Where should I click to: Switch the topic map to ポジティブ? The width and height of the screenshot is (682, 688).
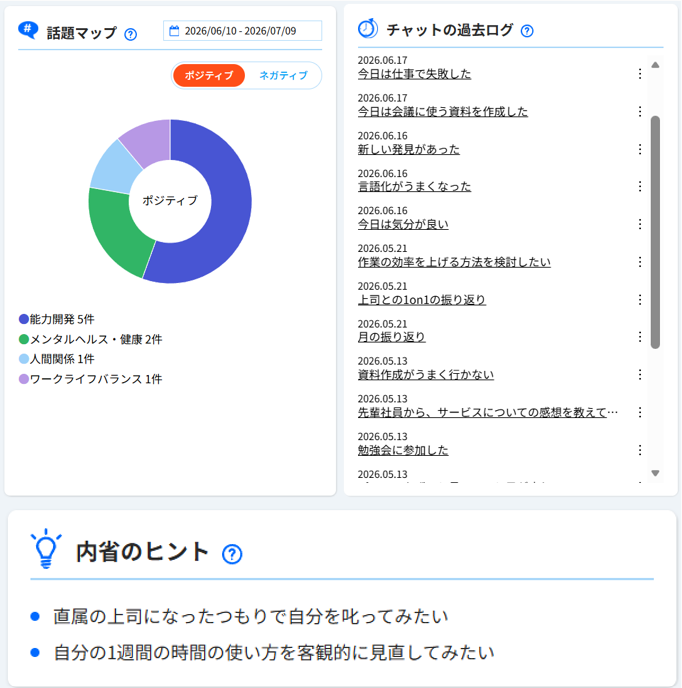click(209, 75)
